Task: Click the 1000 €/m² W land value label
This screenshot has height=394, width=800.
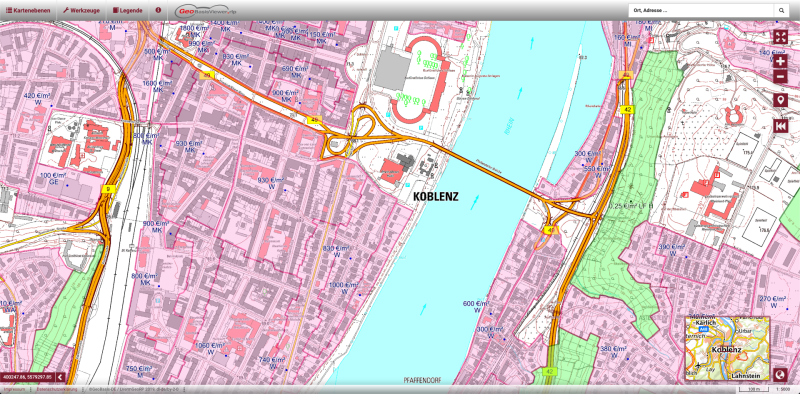Action: (344, 288)
